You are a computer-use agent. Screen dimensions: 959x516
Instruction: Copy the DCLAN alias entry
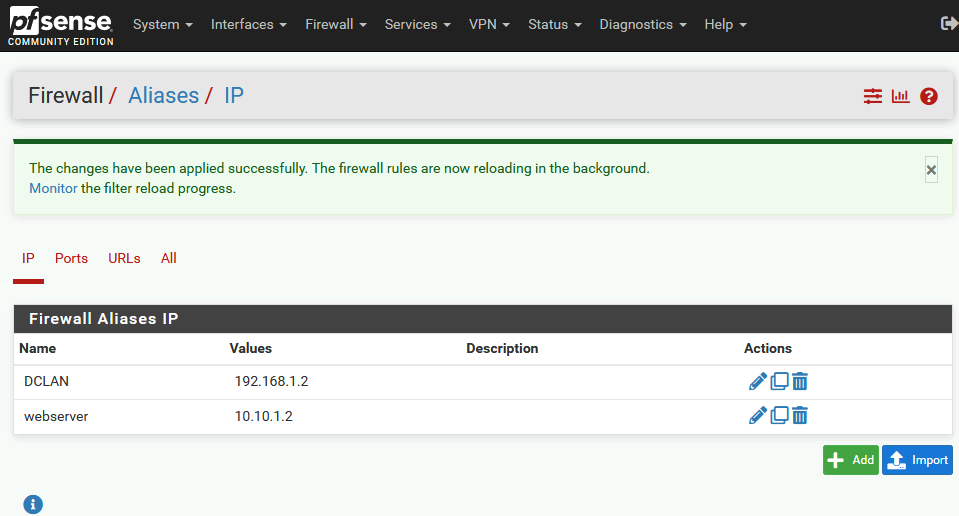tap(779, 381)
